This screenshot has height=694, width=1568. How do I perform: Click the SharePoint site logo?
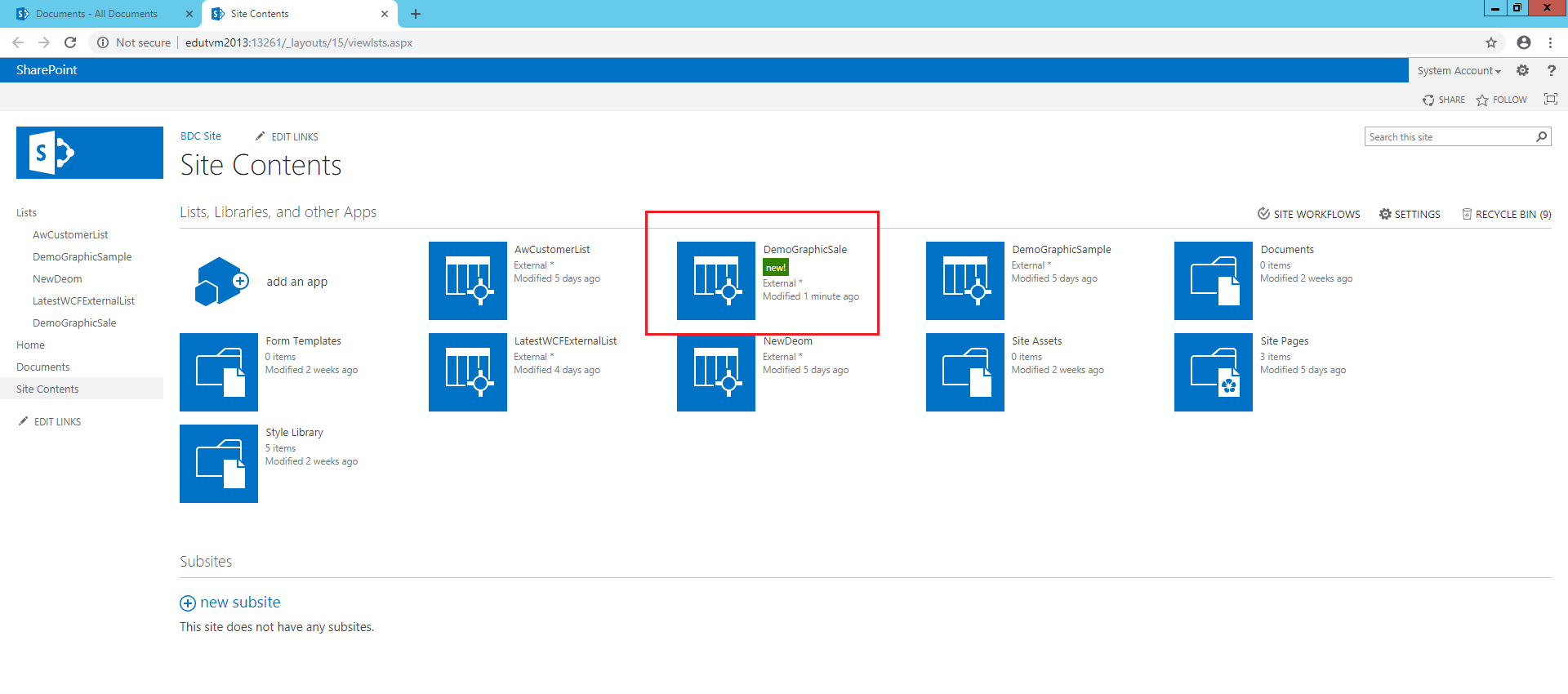tap(90, 153)
